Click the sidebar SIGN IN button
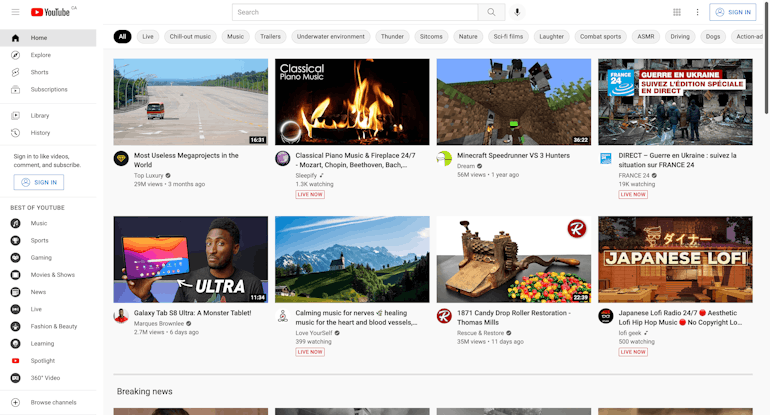 tap(39, 182)
